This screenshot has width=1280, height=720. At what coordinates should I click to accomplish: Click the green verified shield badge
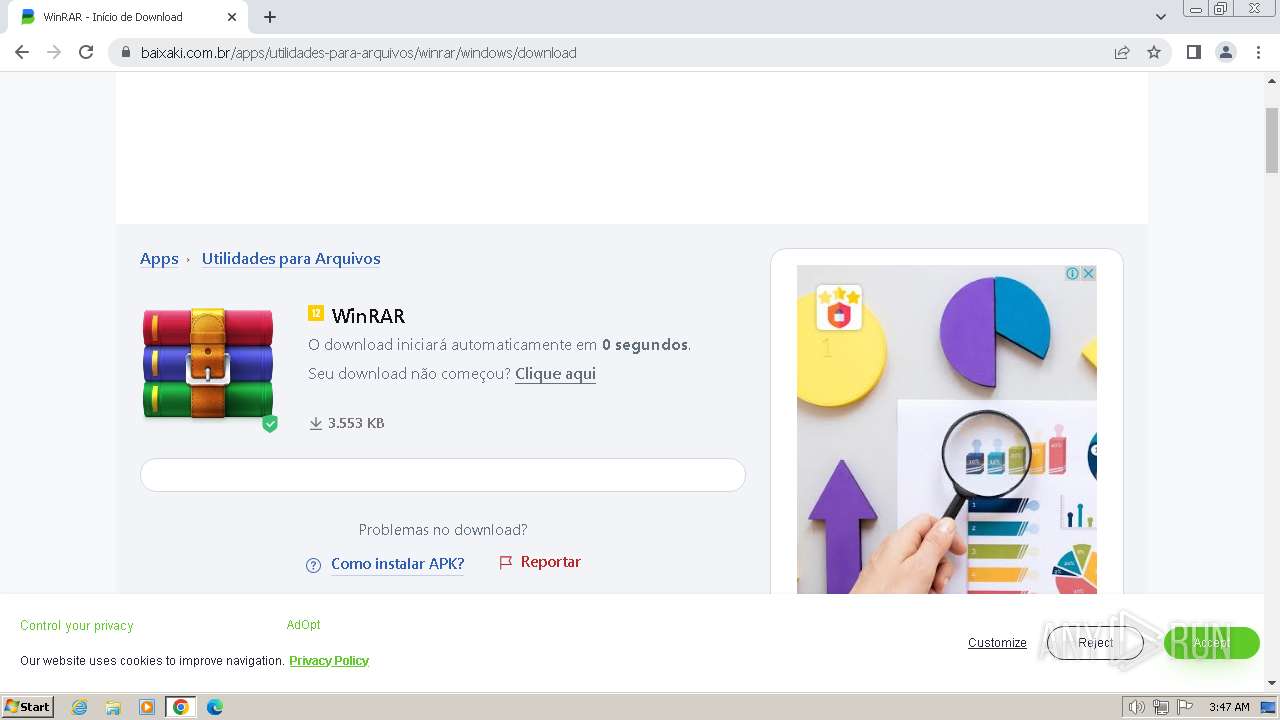[270, 424]
